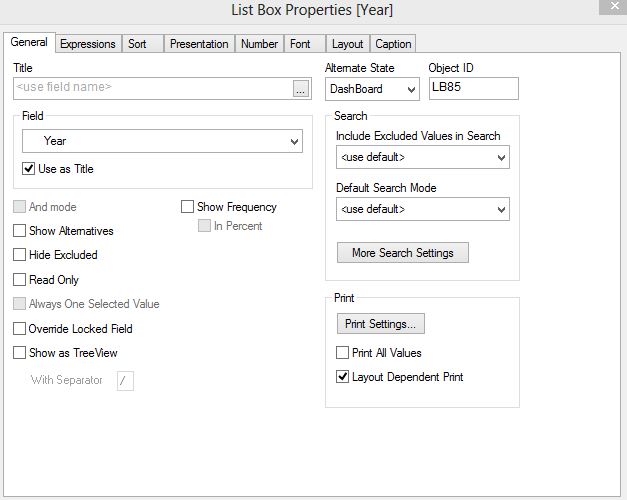Viewport: 627px width, 500px height.
Task: Select the Caption tab
Action: [x=393, y=44]
